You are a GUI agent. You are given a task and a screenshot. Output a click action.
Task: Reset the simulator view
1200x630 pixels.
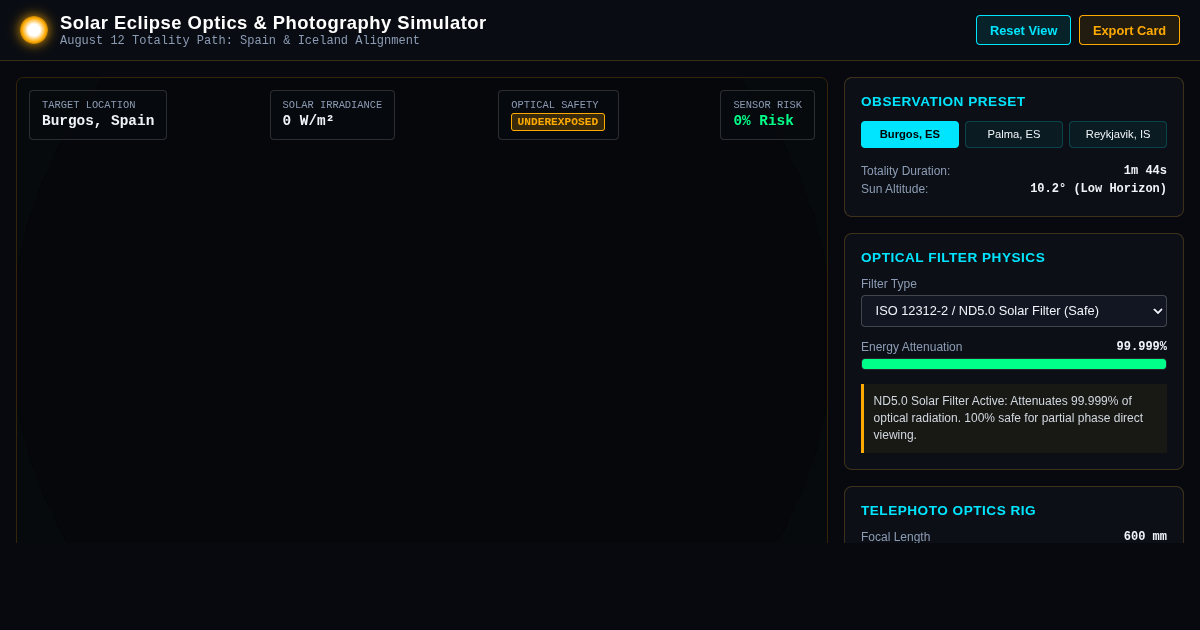point(1023,30)
